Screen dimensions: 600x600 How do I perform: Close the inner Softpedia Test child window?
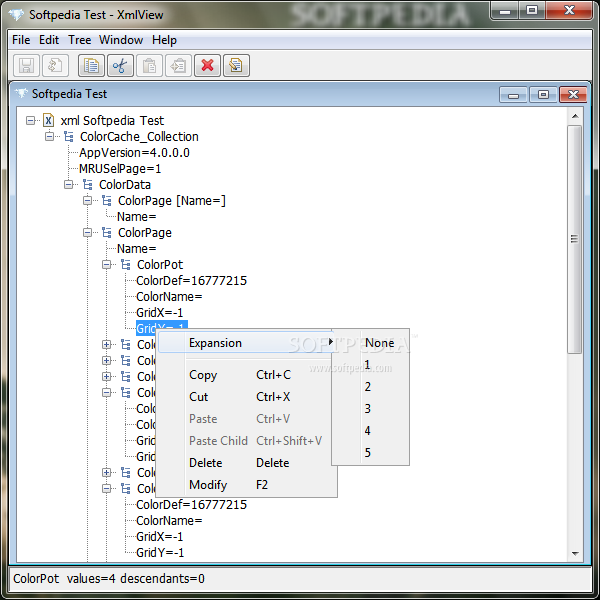click(573, 95)
